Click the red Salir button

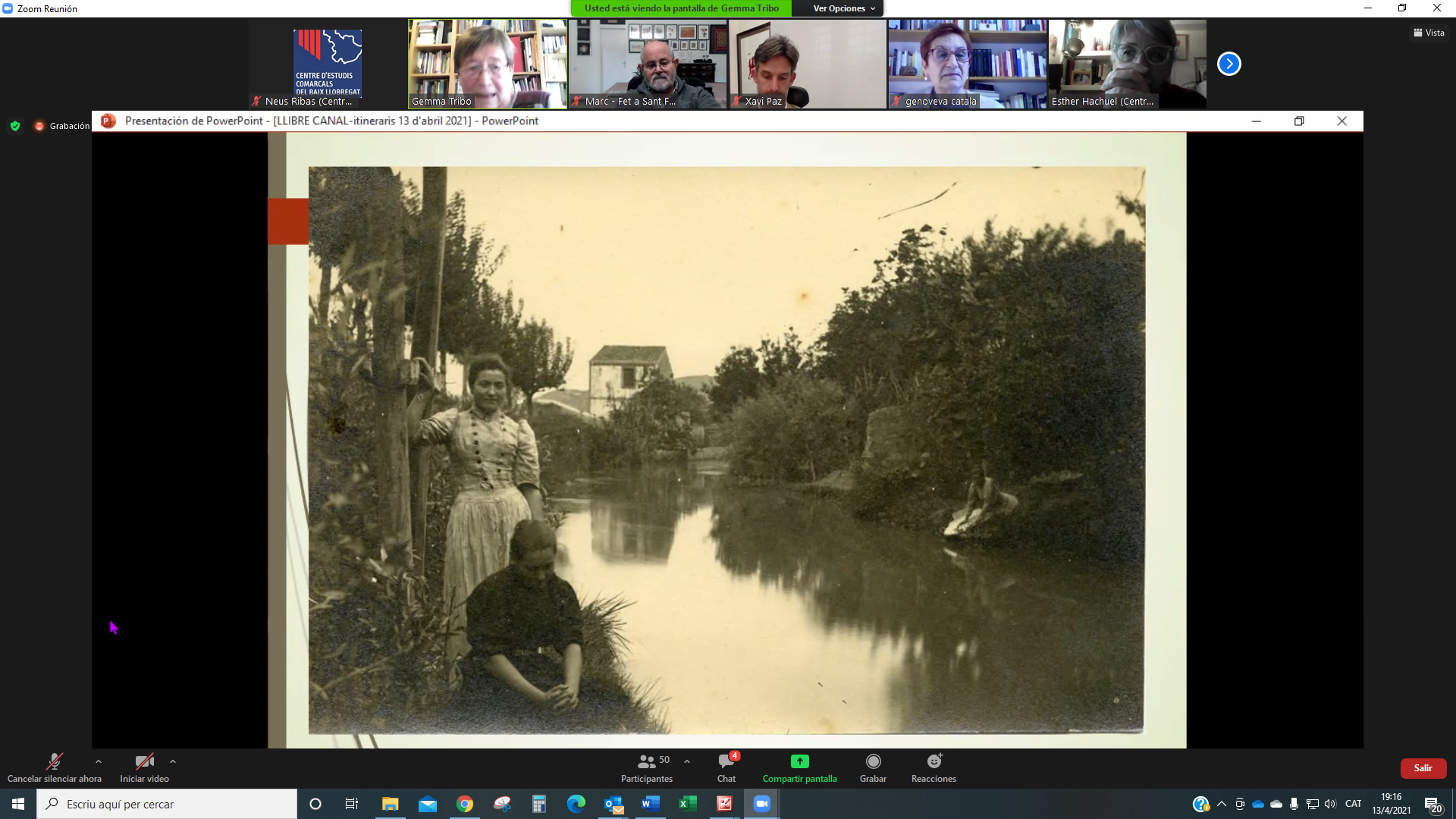(x=1423, y=768)
